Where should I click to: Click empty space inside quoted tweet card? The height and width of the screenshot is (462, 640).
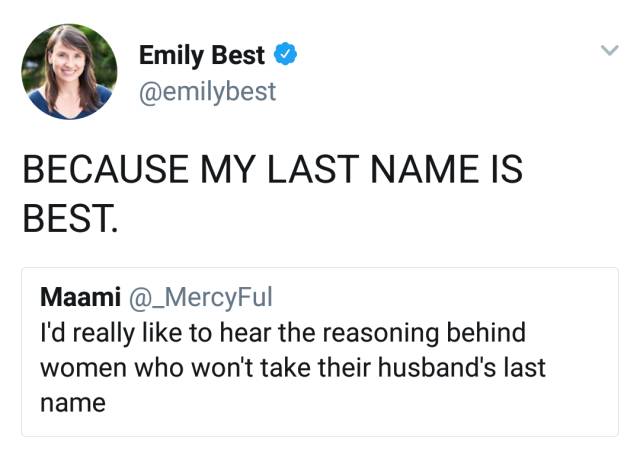[400, 408]
